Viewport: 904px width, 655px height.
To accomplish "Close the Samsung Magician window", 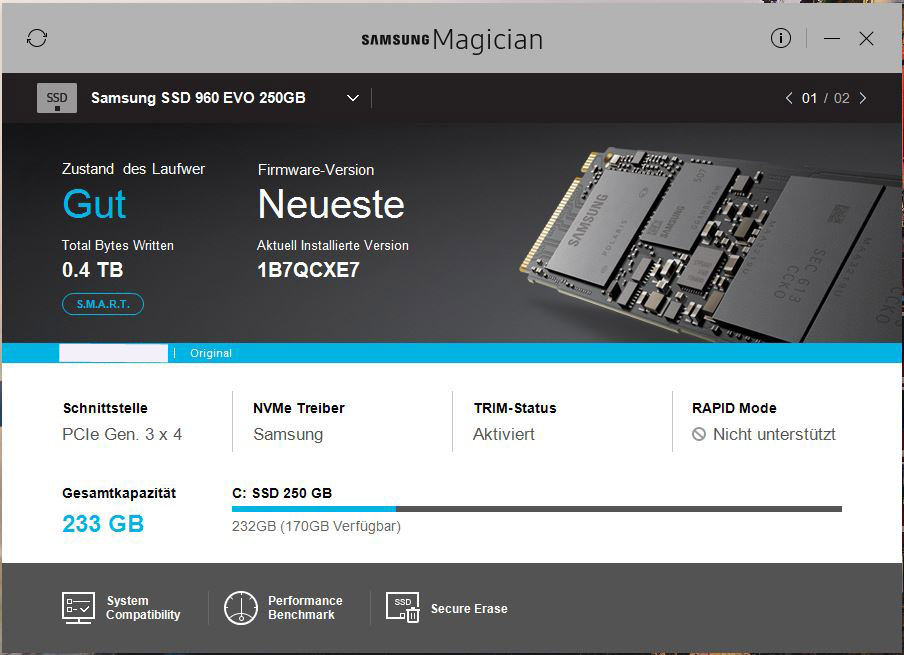I will tap(866, 39).
